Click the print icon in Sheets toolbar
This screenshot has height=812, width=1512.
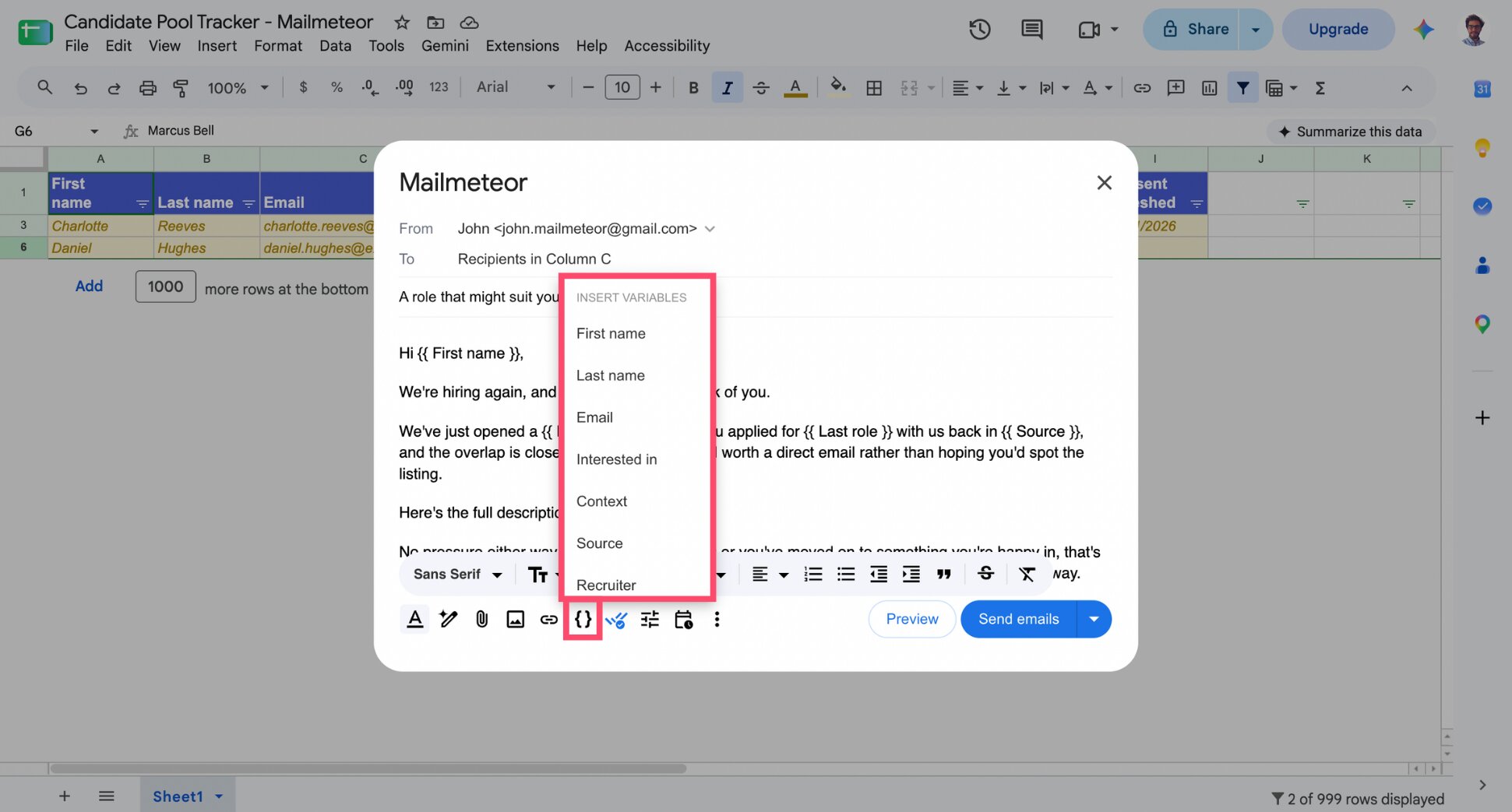[147, 88]
